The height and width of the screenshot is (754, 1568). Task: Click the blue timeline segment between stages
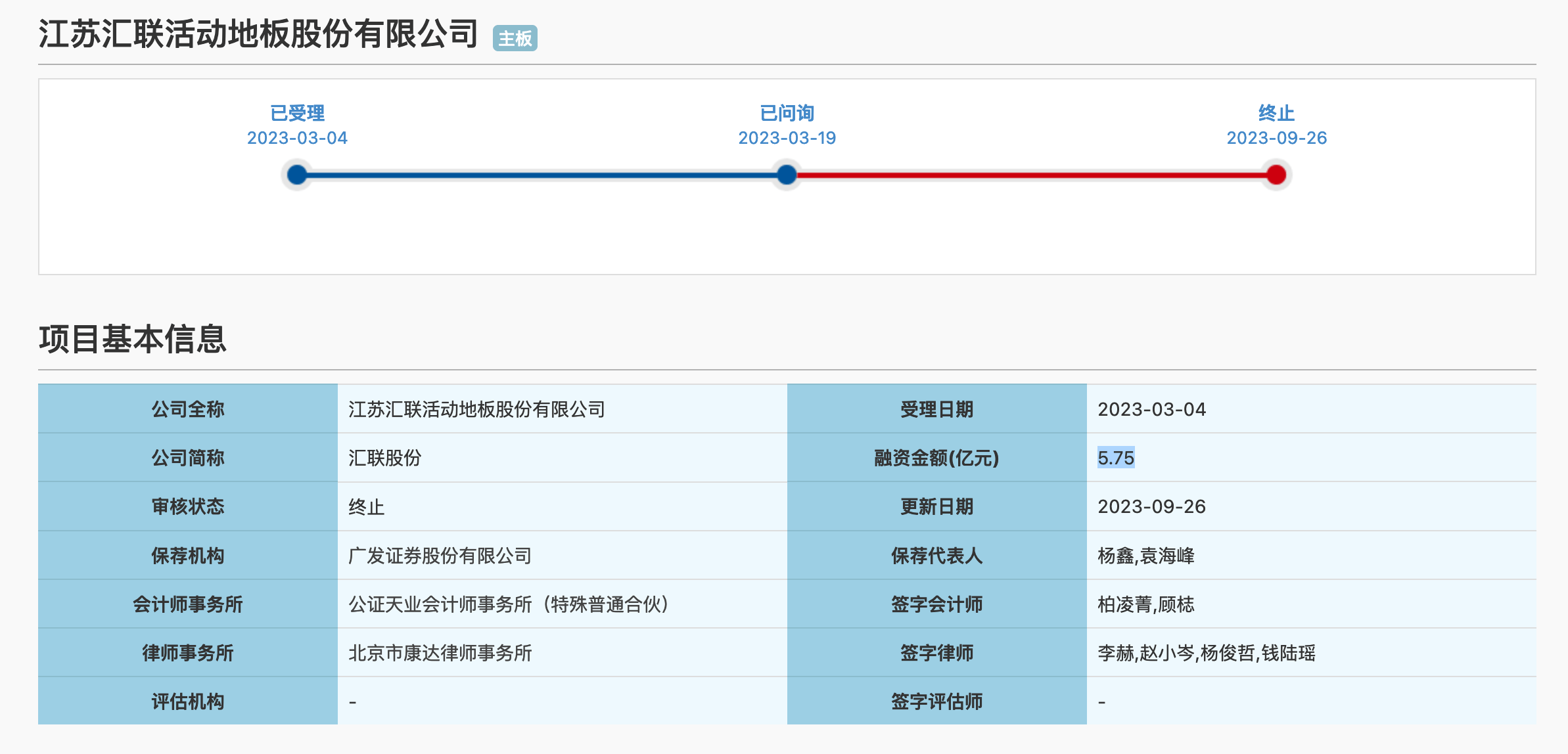coord(542,175)
